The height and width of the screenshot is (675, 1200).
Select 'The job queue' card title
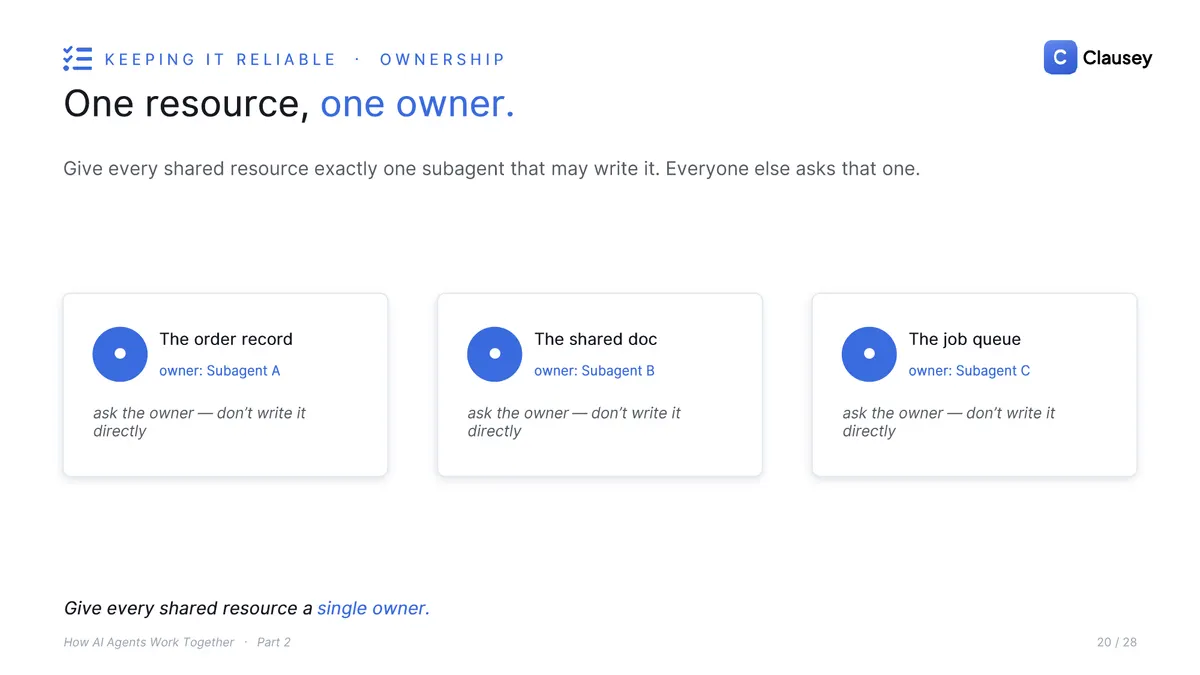(x=964, y=339)
